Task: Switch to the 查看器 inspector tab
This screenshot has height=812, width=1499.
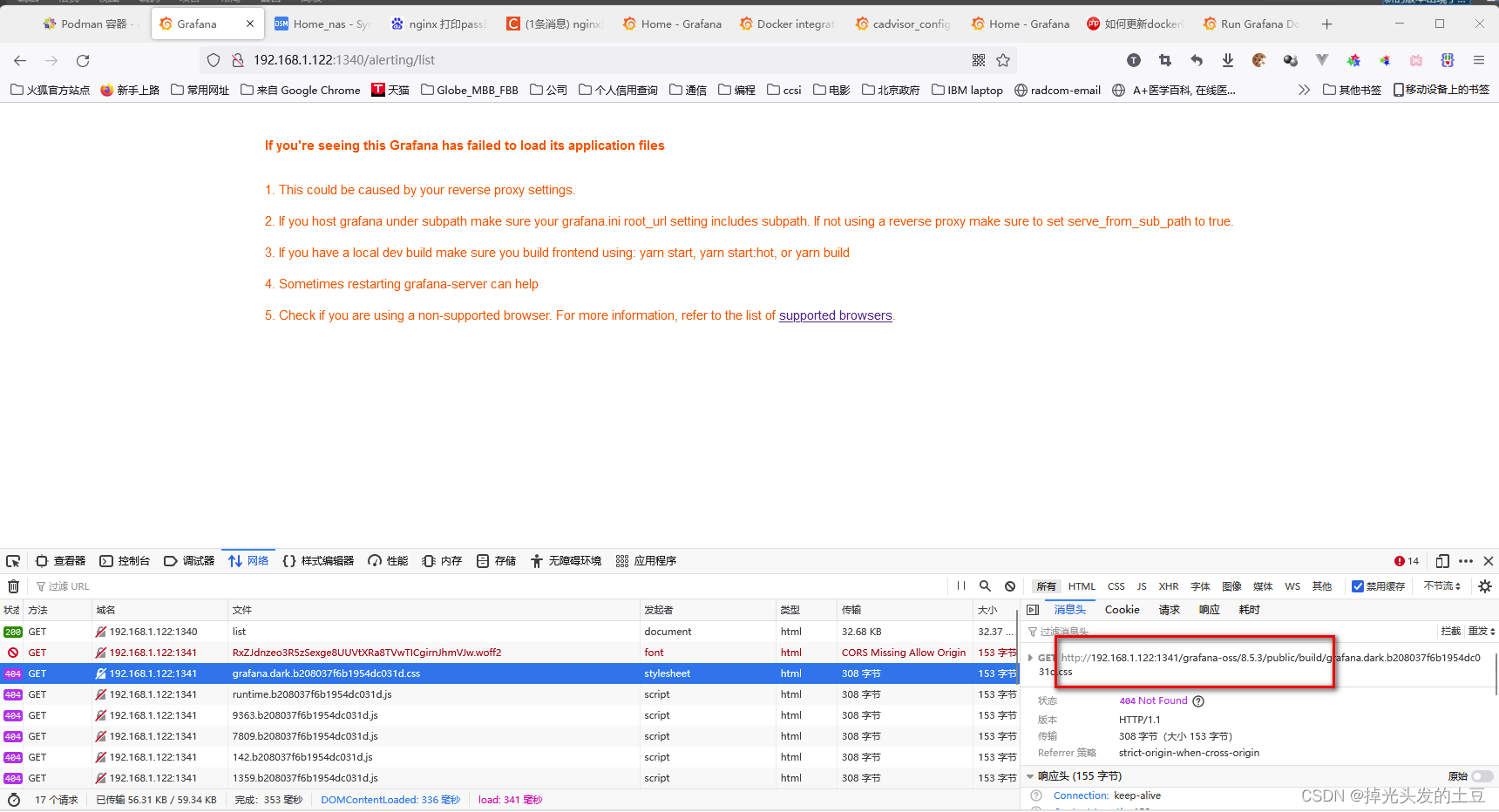Action: pos(60,561)
